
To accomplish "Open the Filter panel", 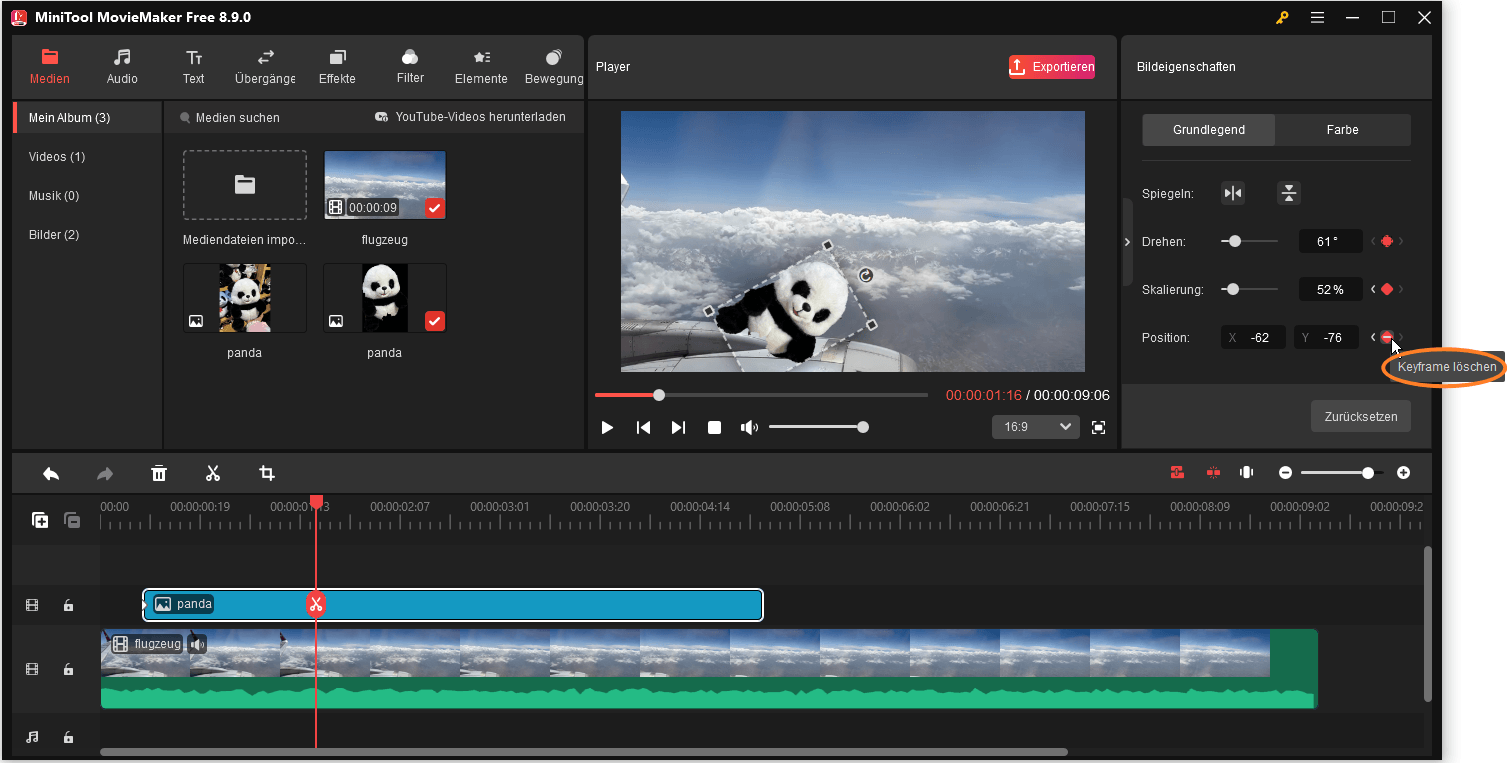I will 410,67.
